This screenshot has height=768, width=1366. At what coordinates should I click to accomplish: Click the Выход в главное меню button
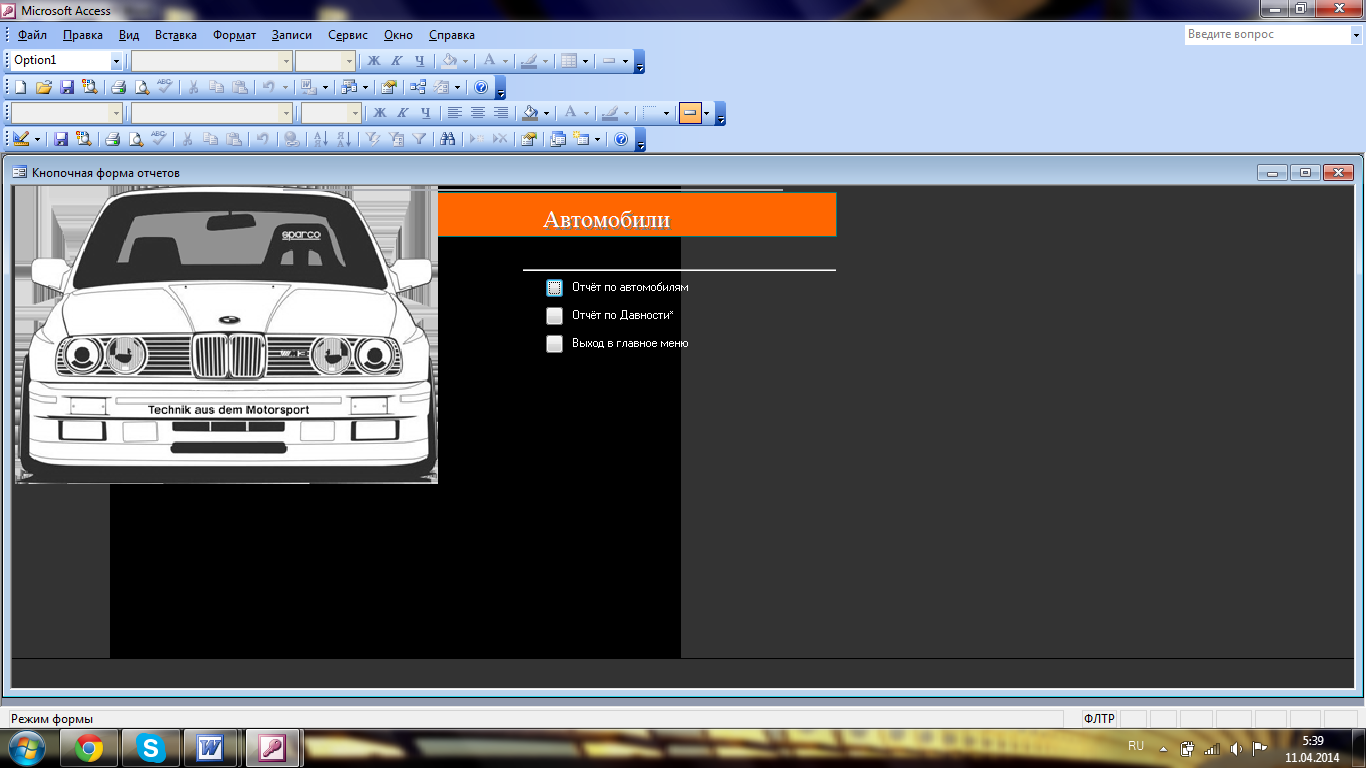tap(555, 344)
